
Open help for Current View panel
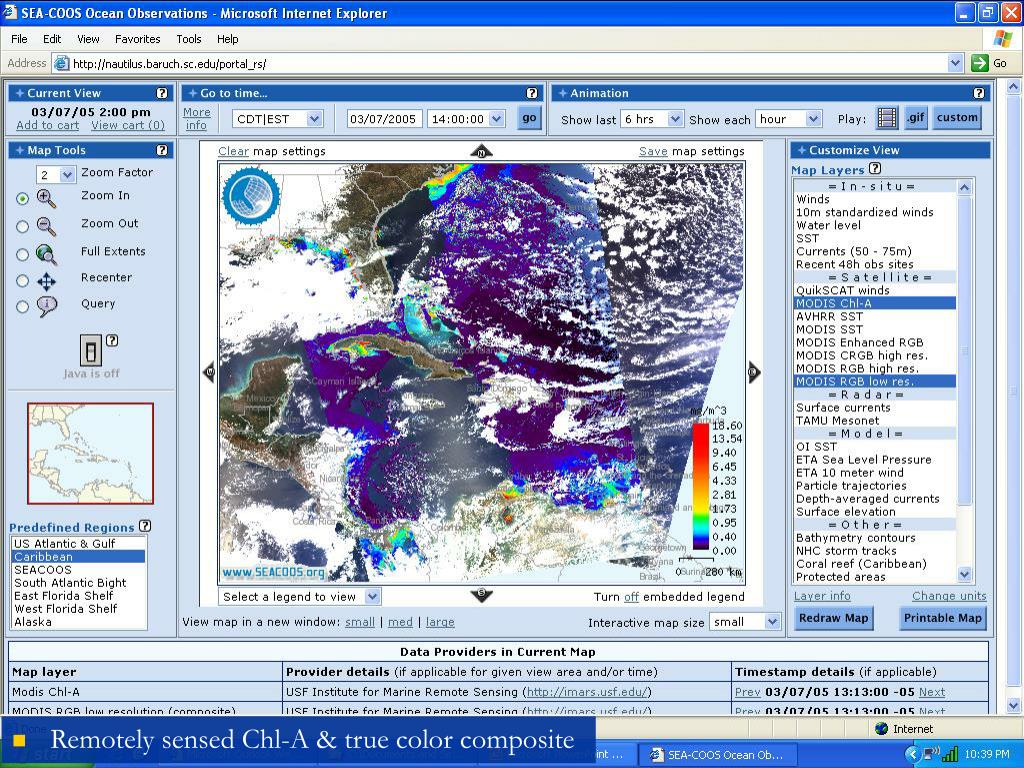pyautogui.click(x=162, y=93)
